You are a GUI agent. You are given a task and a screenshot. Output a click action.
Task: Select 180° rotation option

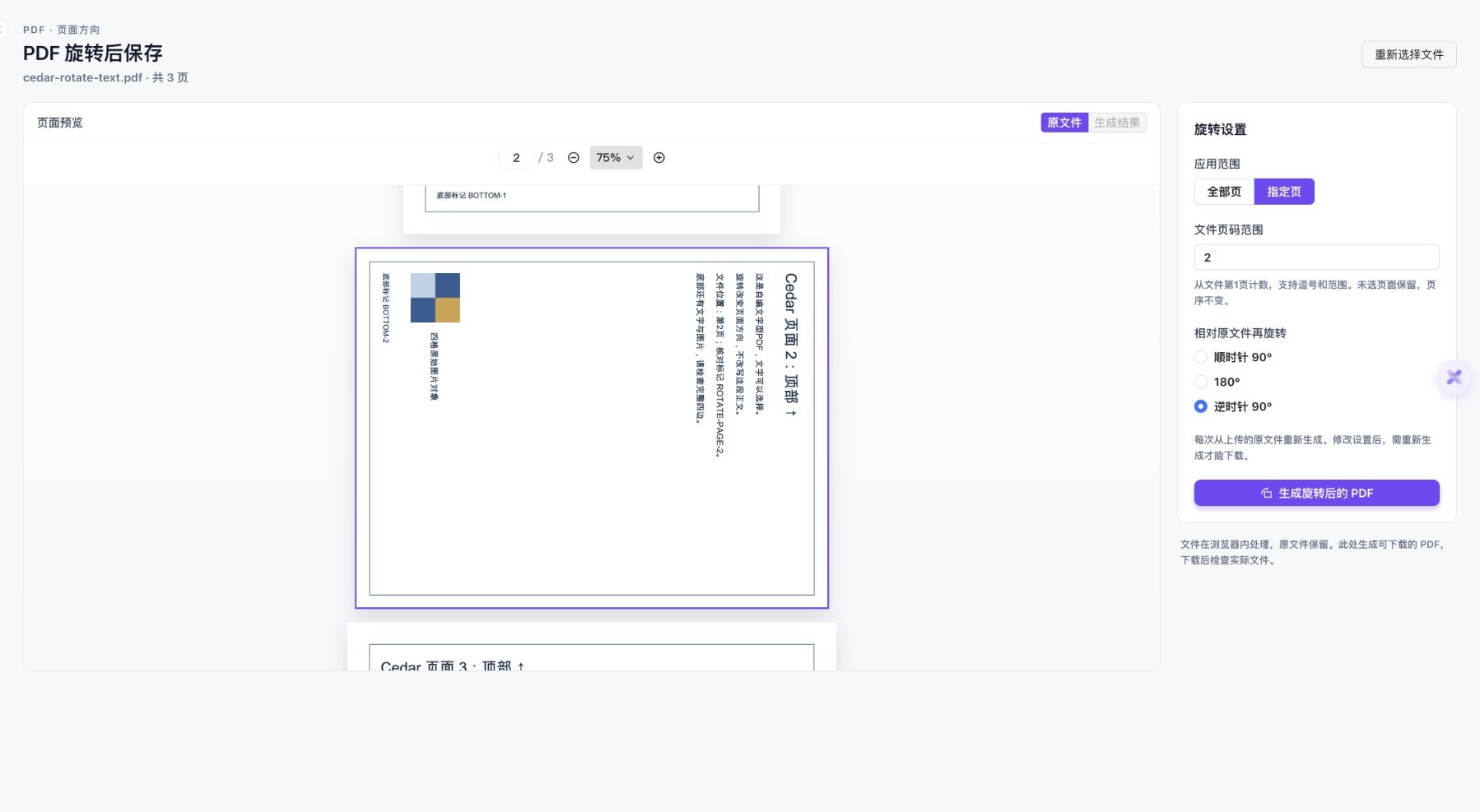[1217, 382]
